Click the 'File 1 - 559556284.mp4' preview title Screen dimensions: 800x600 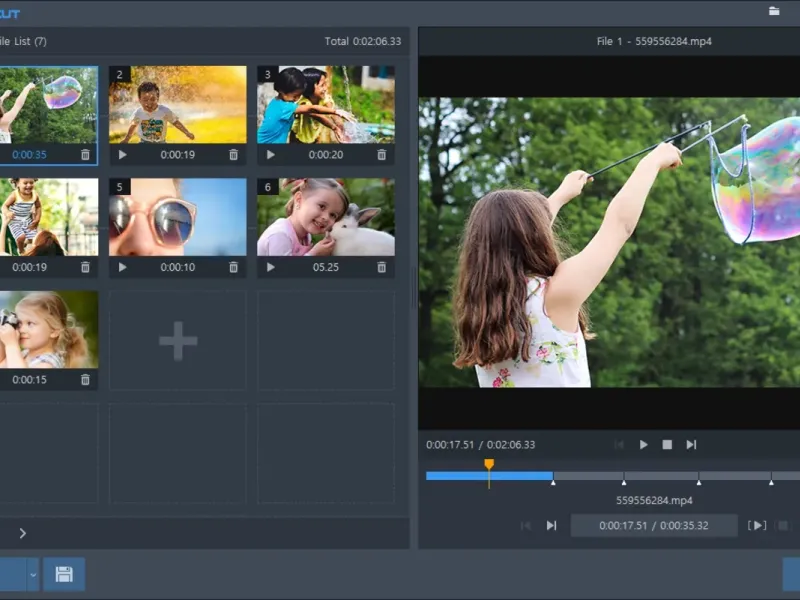point(654,41)
